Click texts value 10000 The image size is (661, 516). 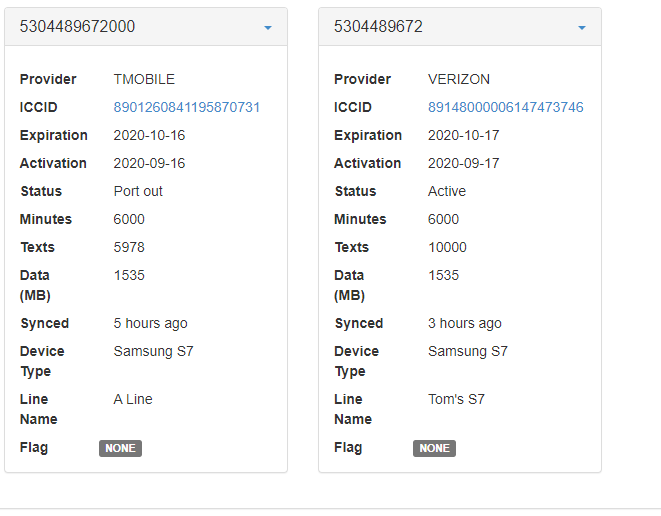pyautogui.click(x=447, y=247)
